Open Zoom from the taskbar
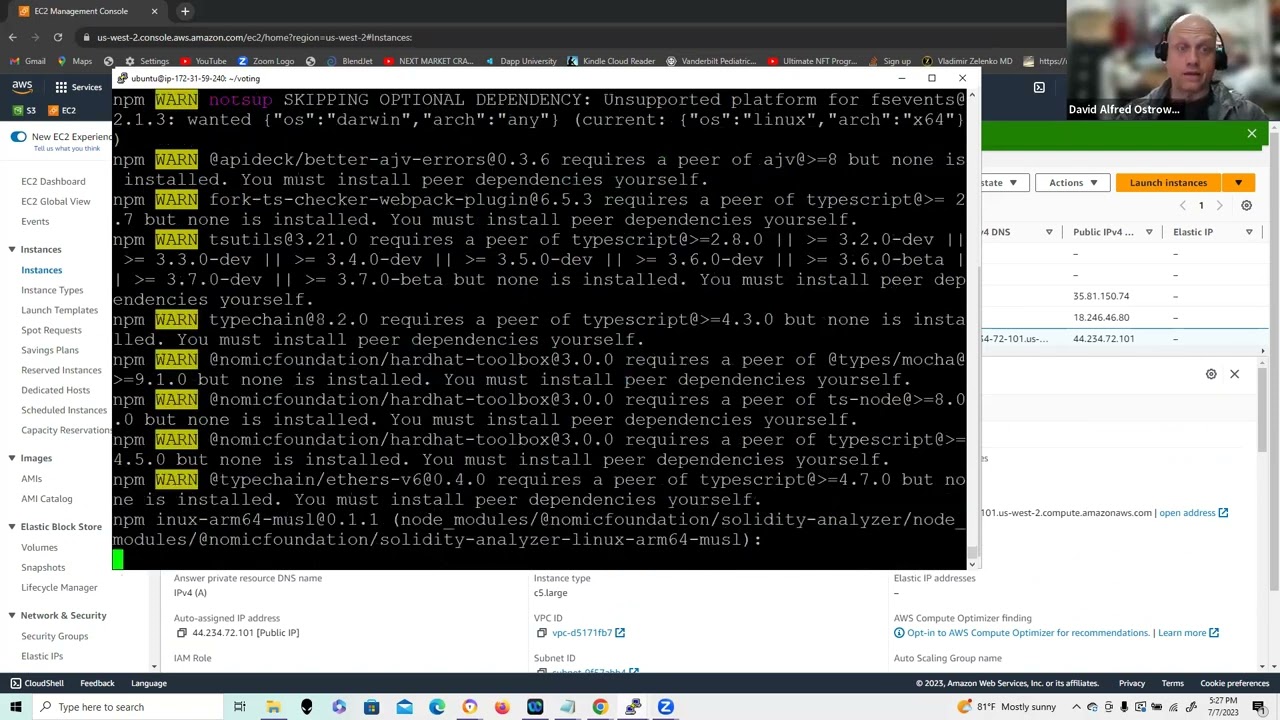Image resolution: width=1280 pixels, height=720 pixels. tap(665, 707)
